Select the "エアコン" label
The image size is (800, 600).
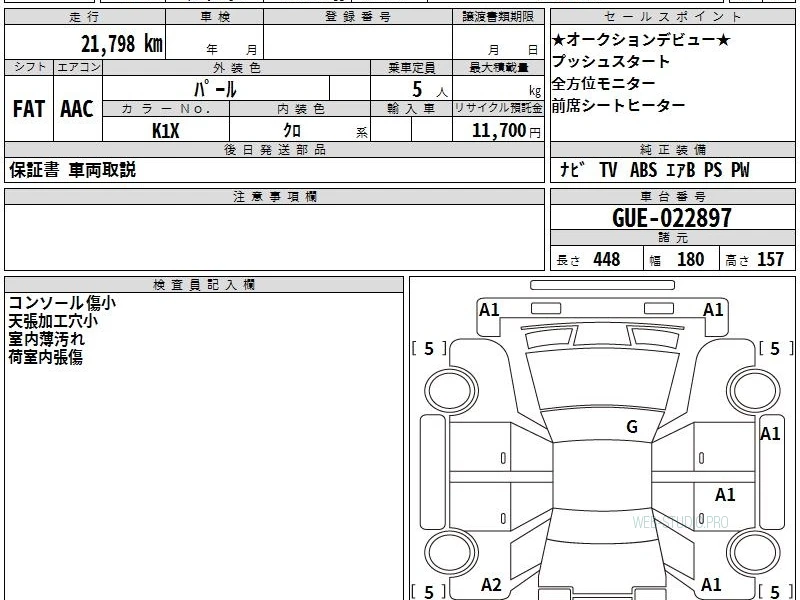coord(78,67)
